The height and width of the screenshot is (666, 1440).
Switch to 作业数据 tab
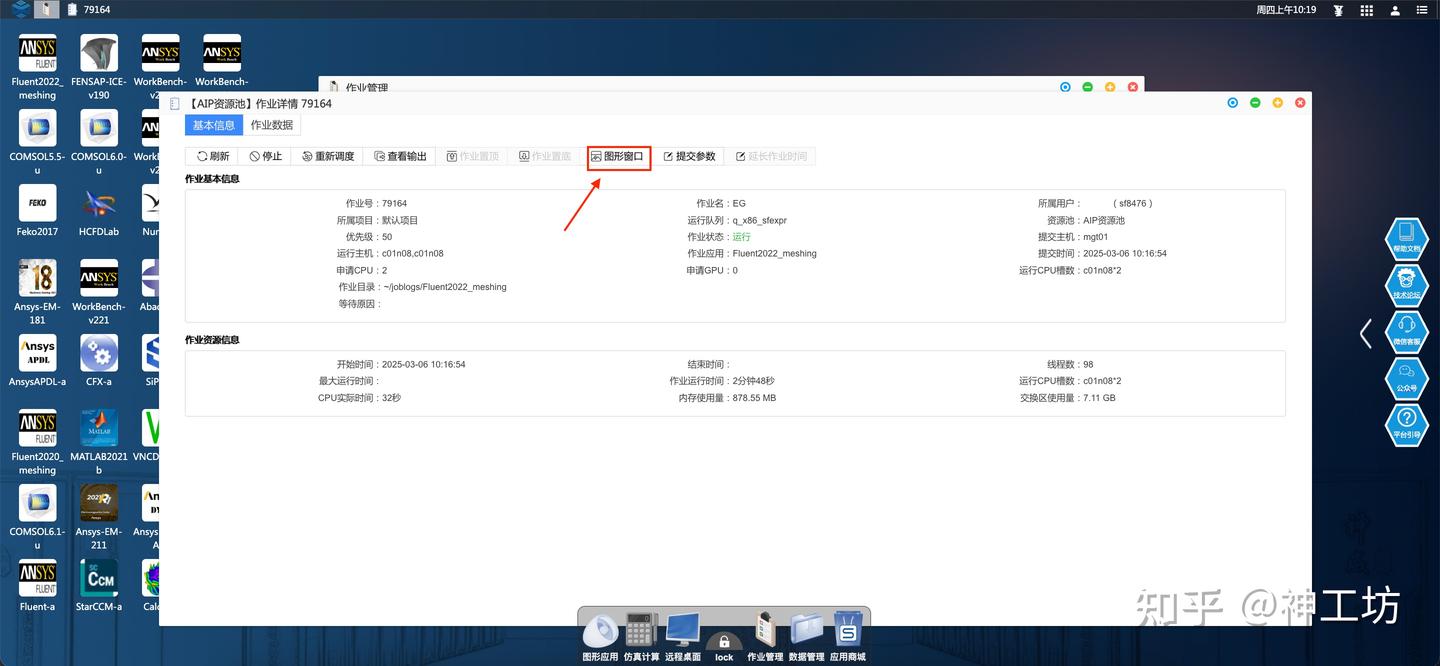[x=272, y=125]
